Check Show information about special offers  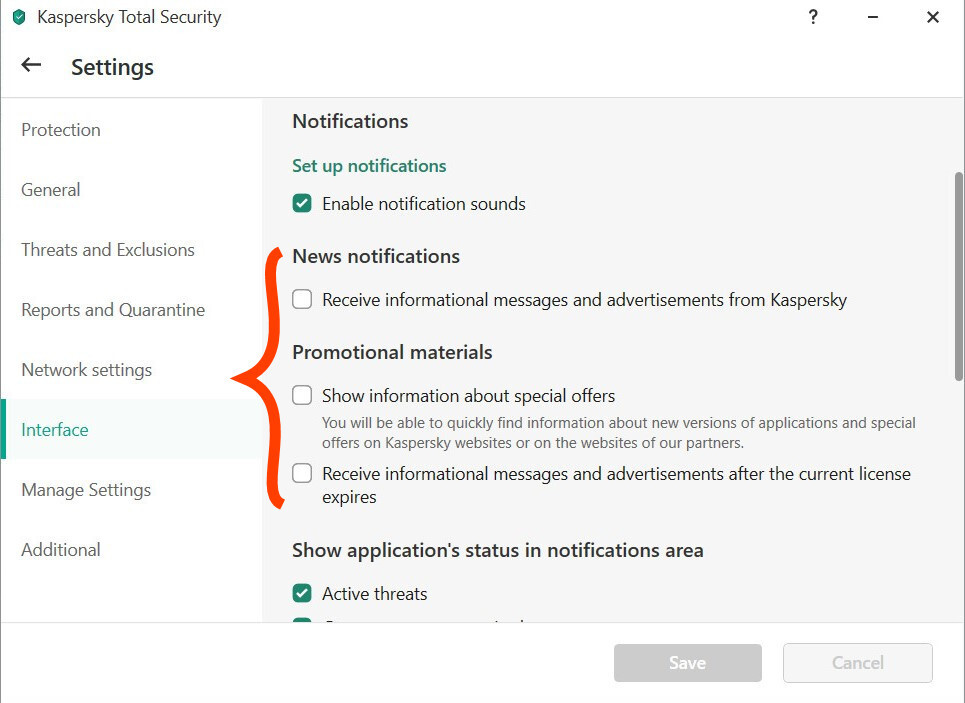pos(302,395)
